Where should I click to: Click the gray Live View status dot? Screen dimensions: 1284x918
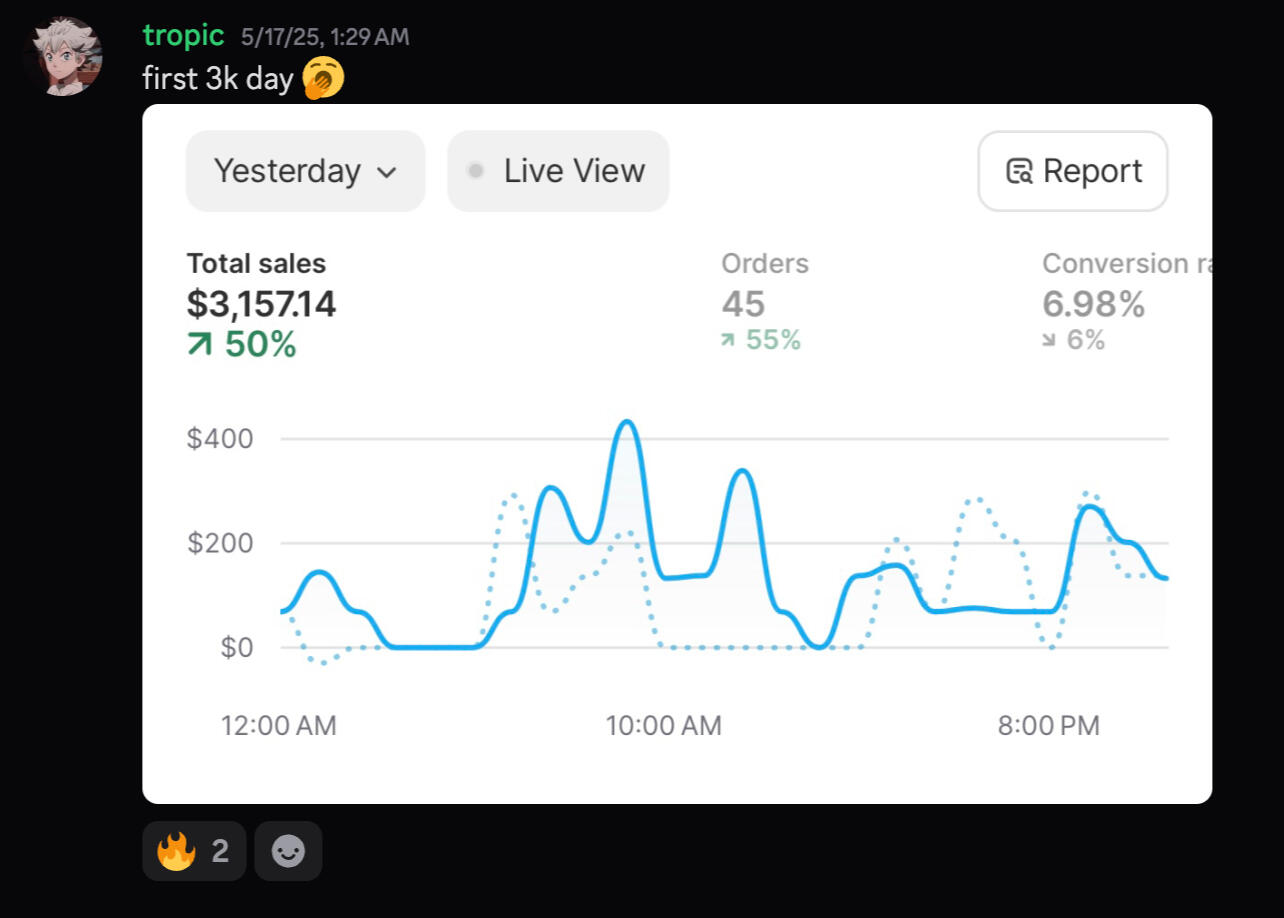[x=476, y=171]
